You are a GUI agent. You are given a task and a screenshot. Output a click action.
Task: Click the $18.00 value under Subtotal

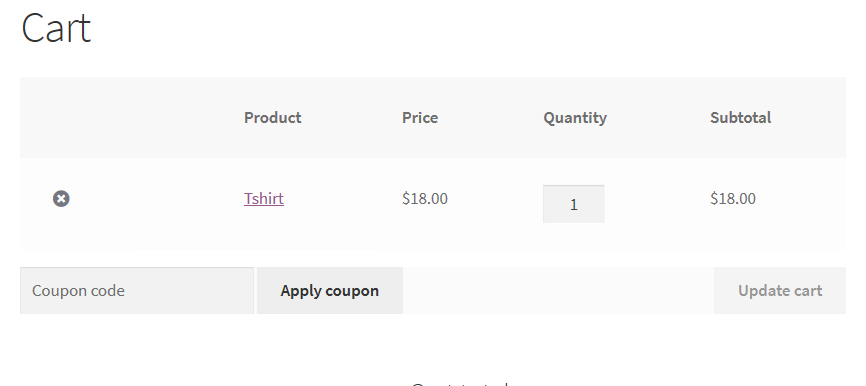733,199
